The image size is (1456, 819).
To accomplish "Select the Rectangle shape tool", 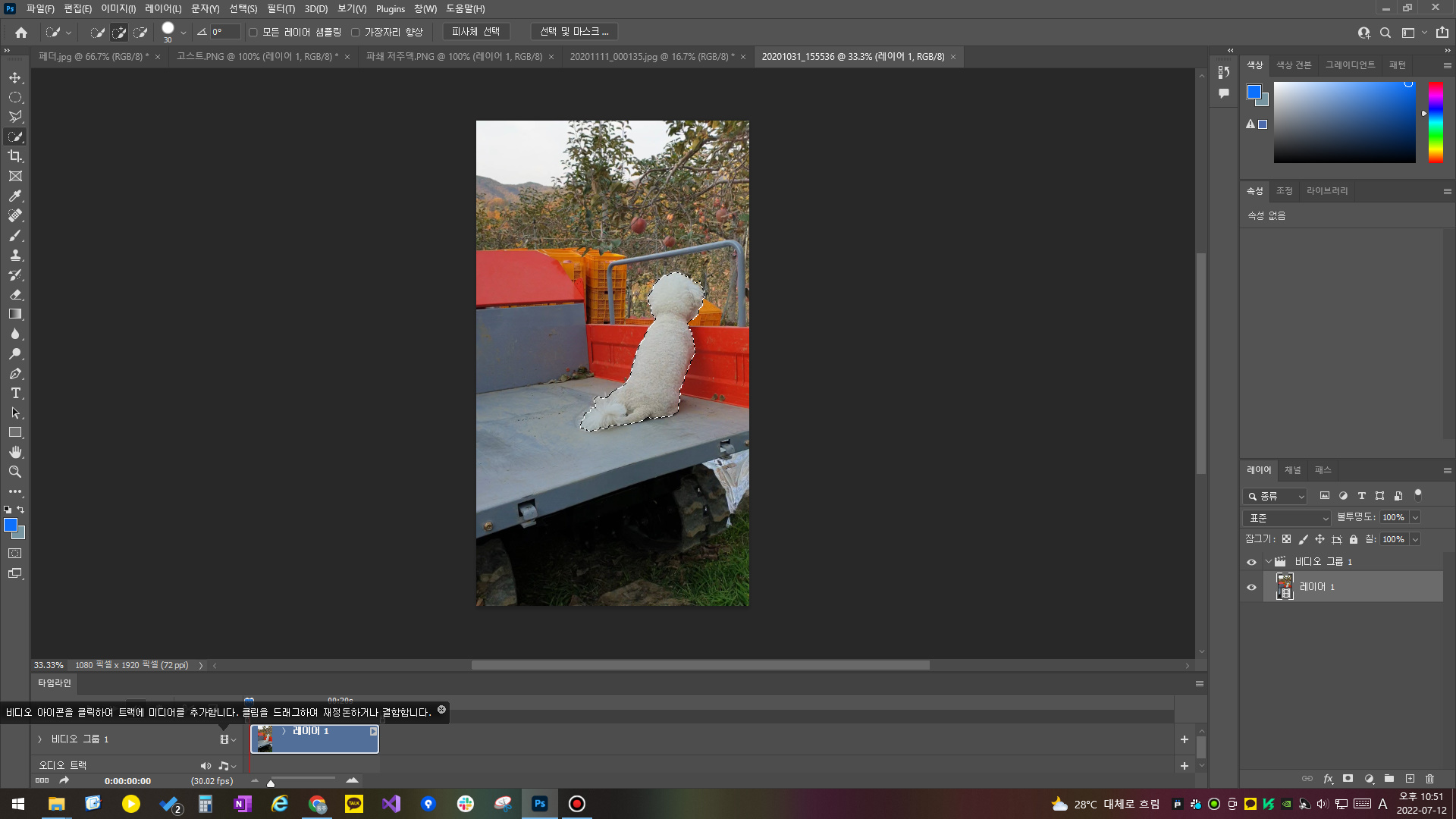I will pyautogui.click(x=15, y=432).
